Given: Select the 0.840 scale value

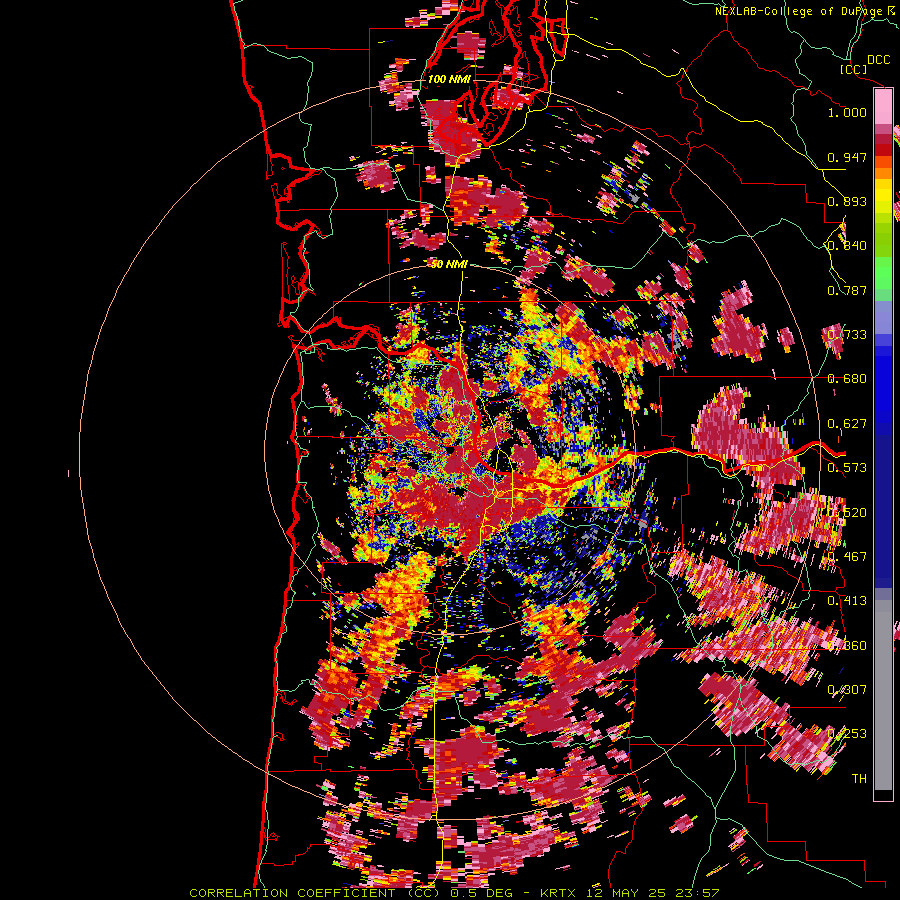Looking at the screenshot, I should click(x=847, y=246).
